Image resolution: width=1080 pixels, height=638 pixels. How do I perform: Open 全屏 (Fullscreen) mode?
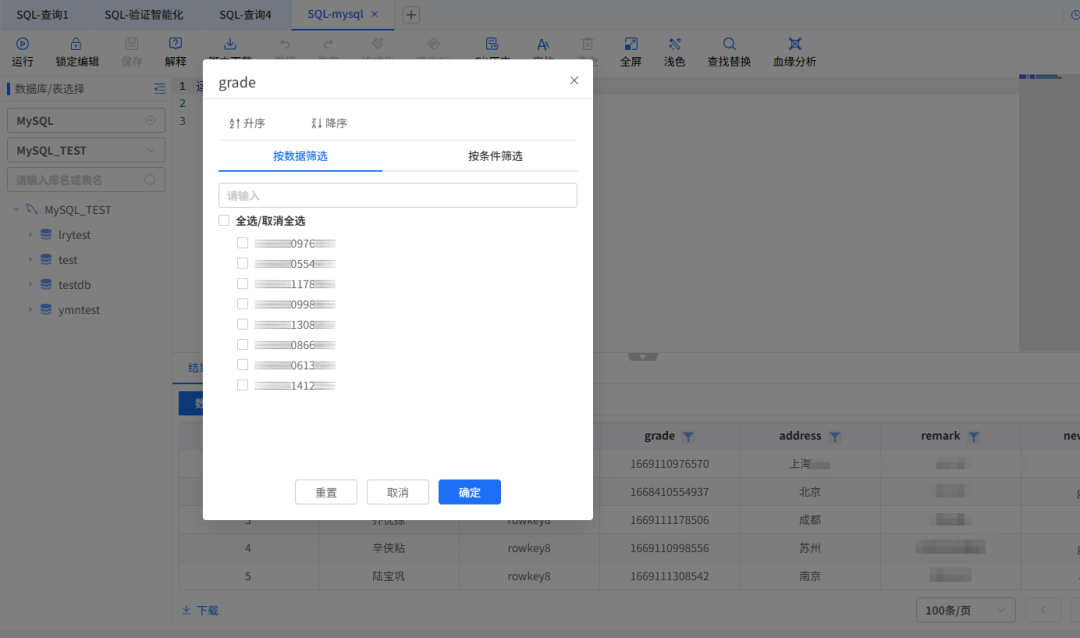tap(631, 51)
